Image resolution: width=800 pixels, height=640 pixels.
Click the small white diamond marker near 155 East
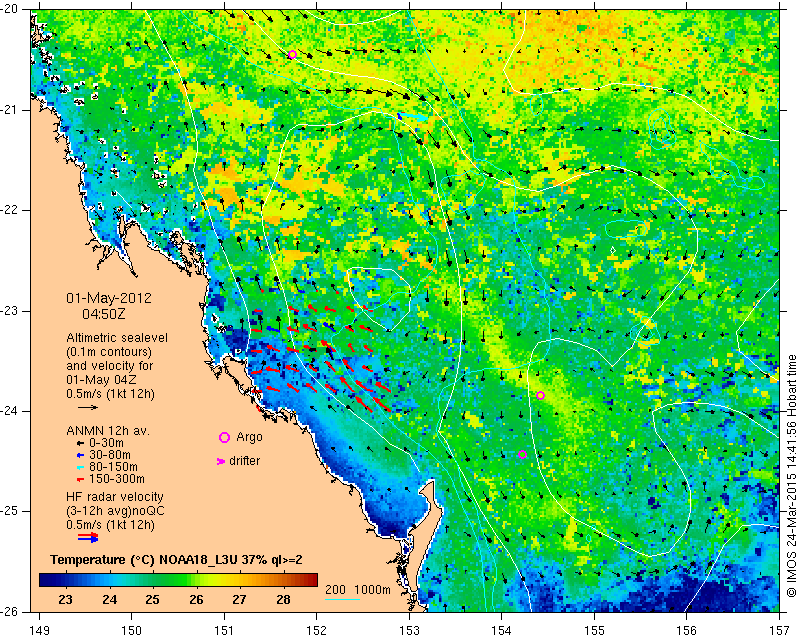coord(613,250)
